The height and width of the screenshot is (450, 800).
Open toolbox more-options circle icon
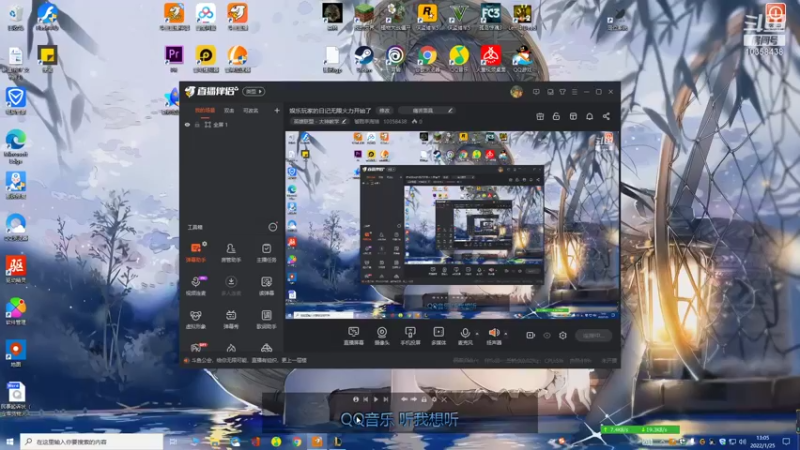[273, 227]
